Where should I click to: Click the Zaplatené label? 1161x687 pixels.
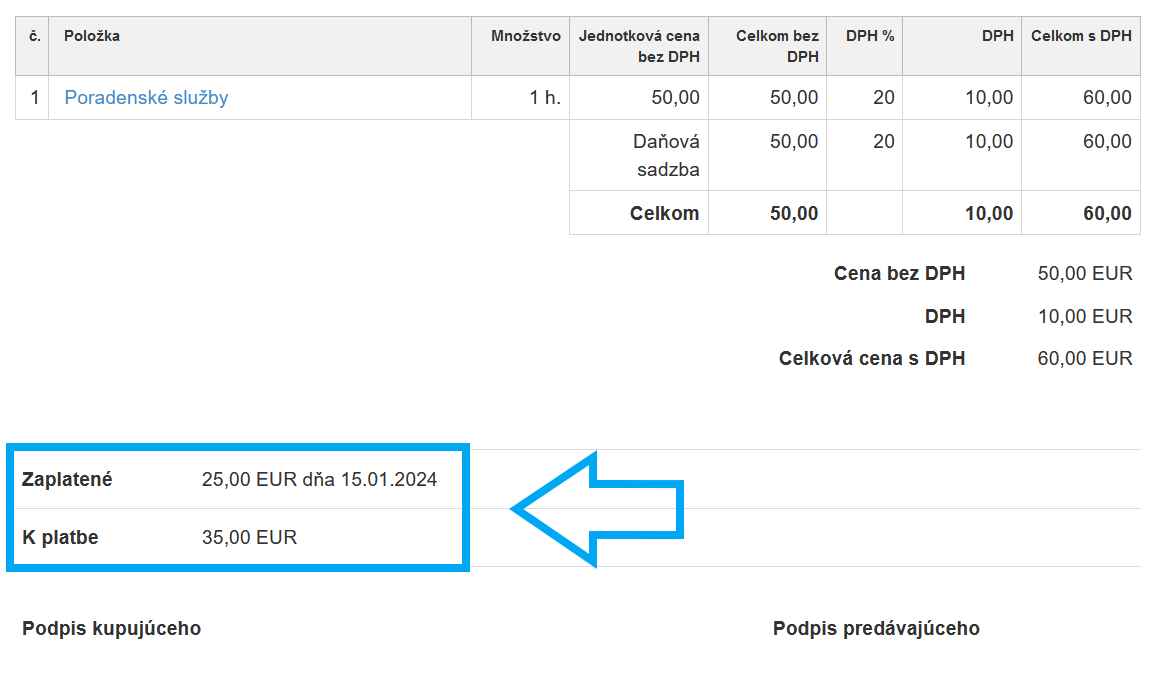click(67, 480)
